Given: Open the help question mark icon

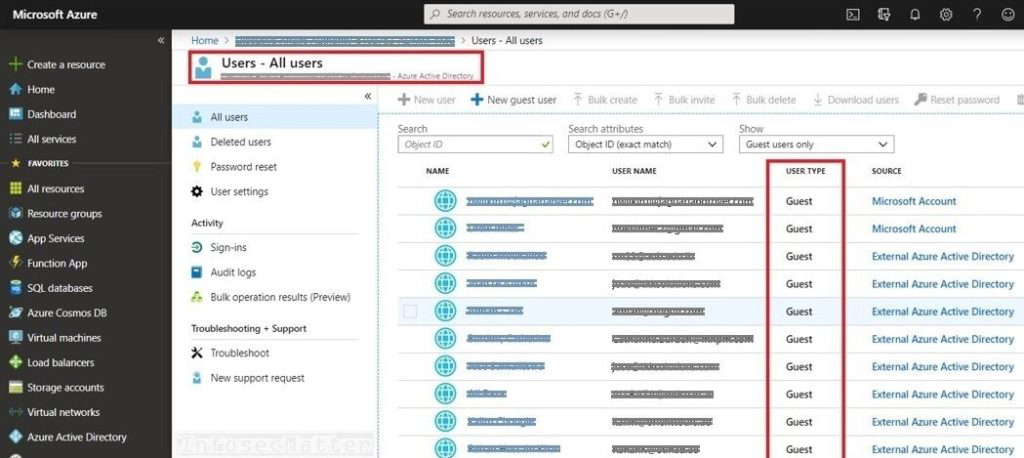Looking at the screenshot, I should coord(977,14).
